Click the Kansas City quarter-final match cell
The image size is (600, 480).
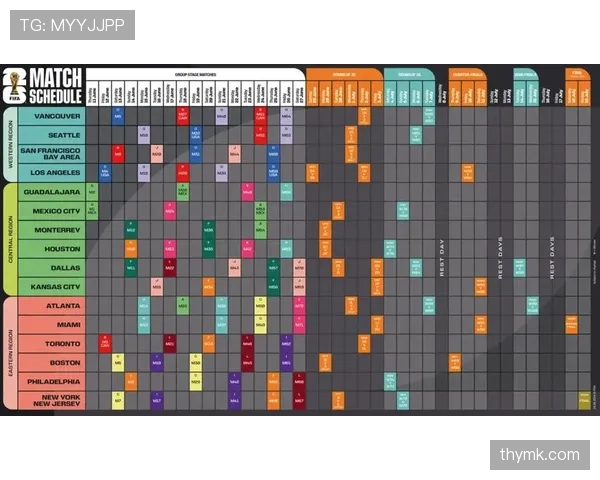[480, 287]
